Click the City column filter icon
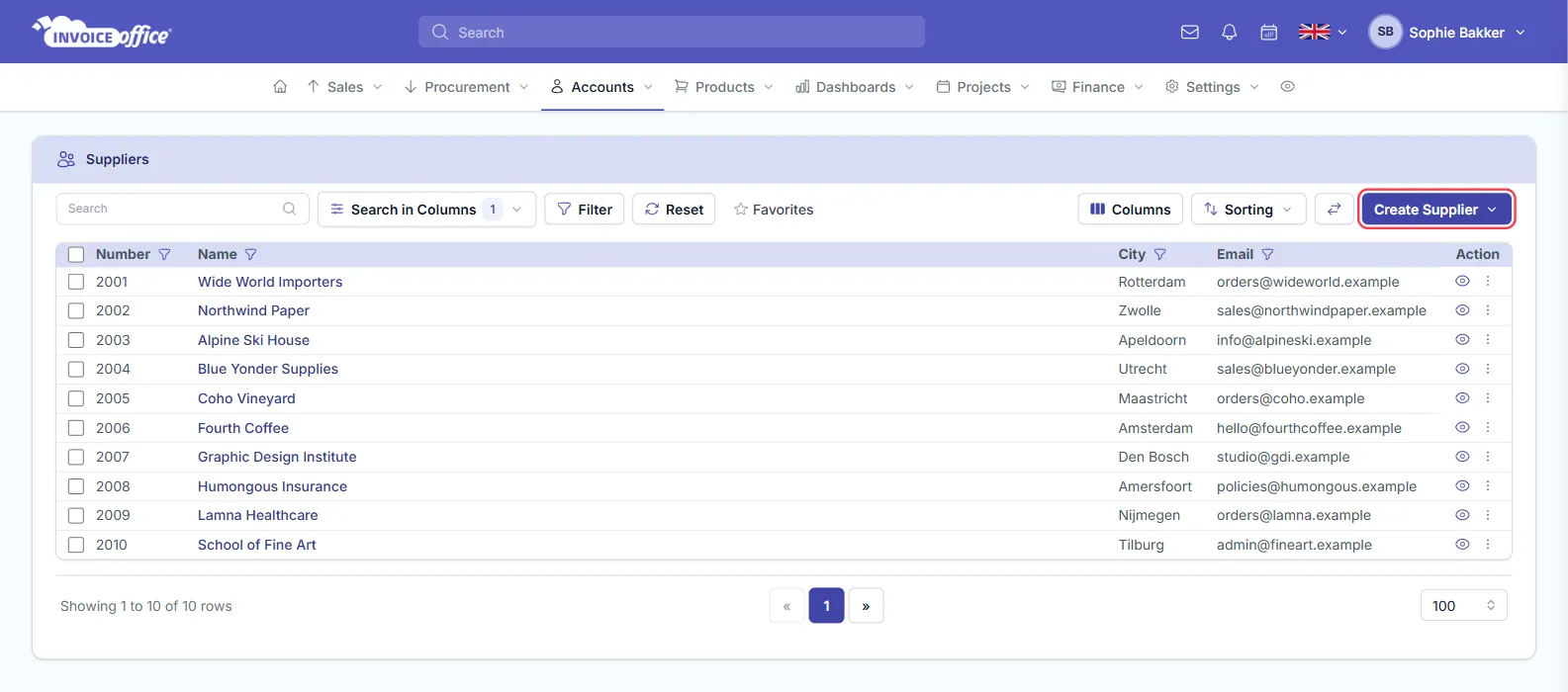 click(1159, 254)
